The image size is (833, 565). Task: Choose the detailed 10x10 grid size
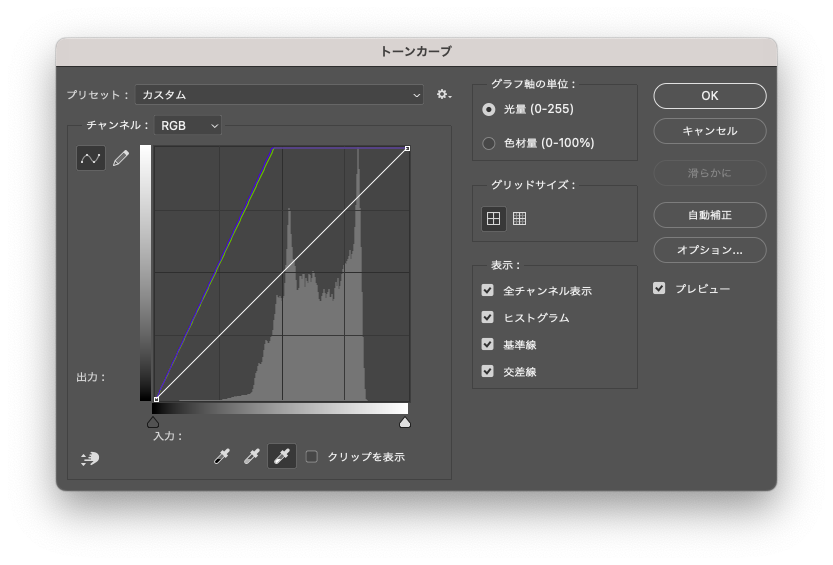520,218
